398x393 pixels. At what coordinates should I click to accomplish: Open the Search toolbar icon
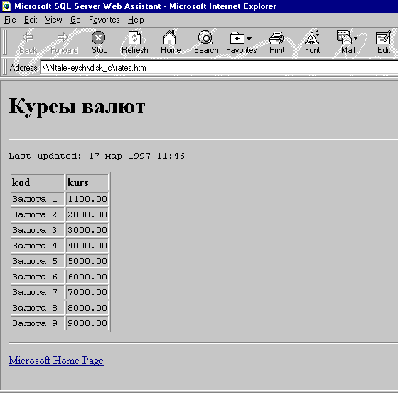(x=206, y=38)
